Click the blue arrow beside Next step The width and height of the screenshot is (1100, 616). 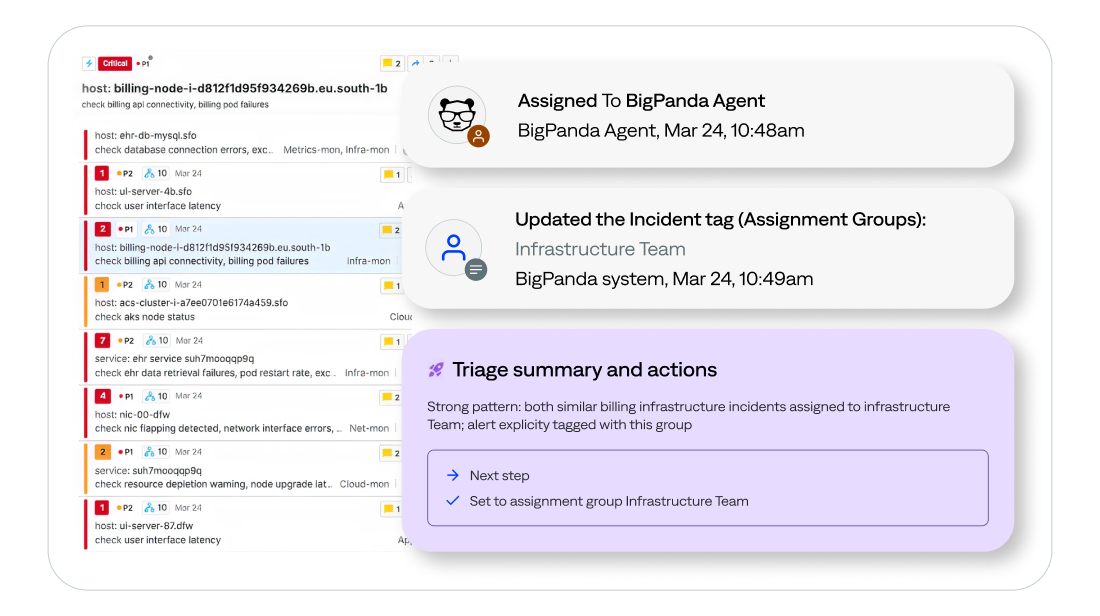(452, 476)
